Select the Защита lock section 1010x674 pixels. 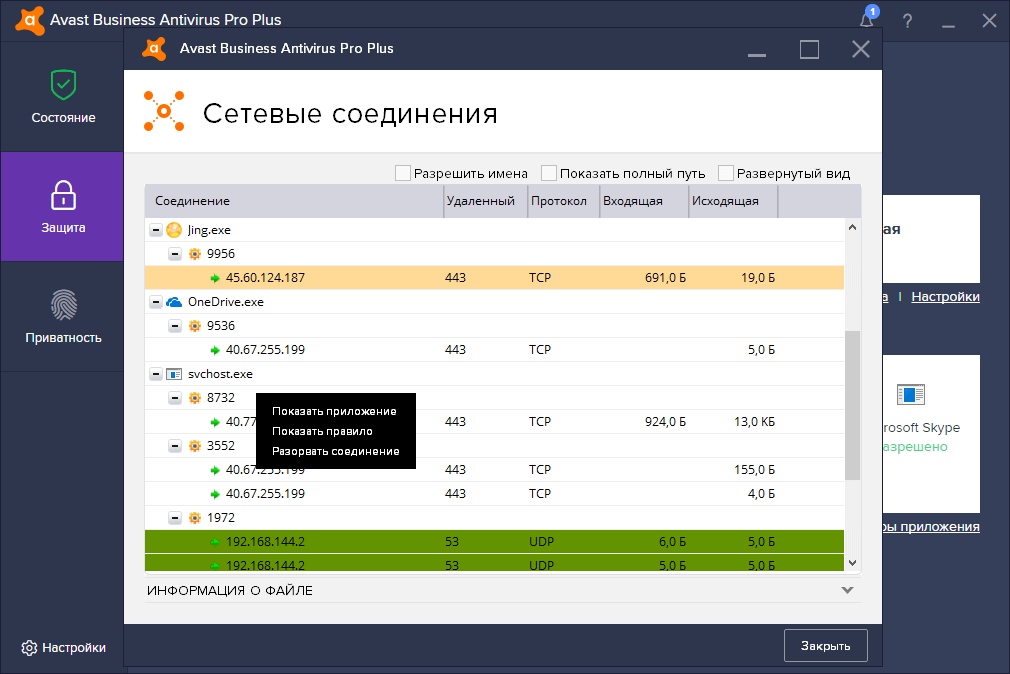[62, 207]
